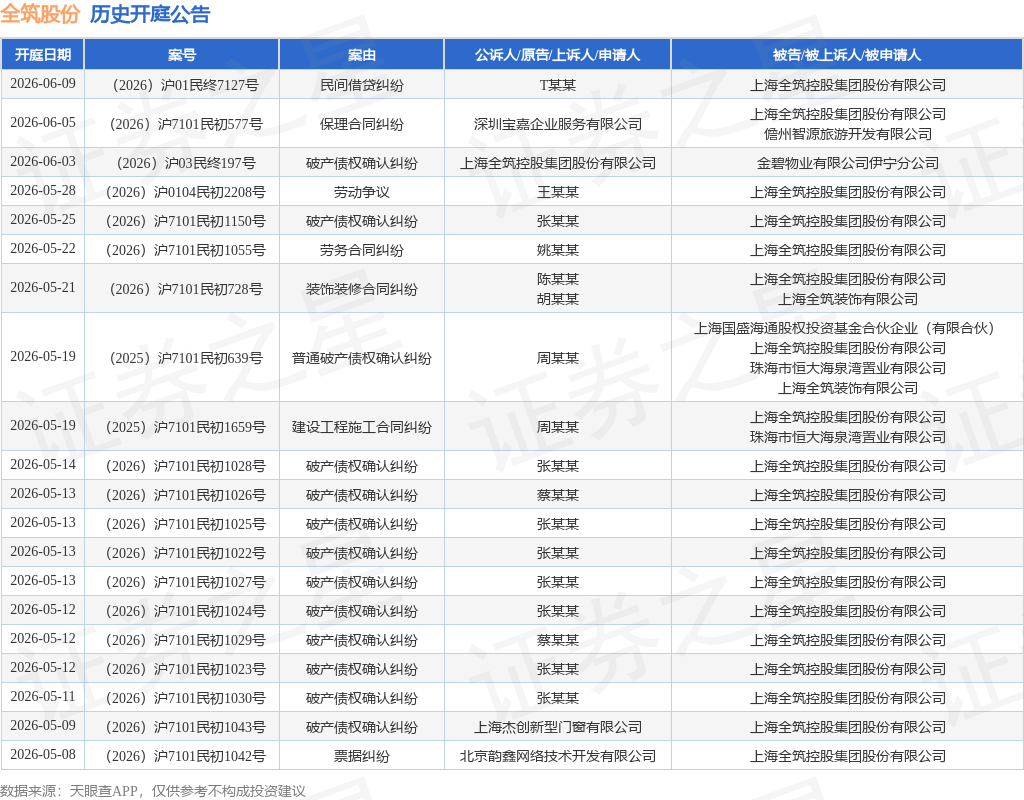Select 建设工程施工合同纠纷 cause cell
This screenshot has height=800, width=1024.
[362, 427]
